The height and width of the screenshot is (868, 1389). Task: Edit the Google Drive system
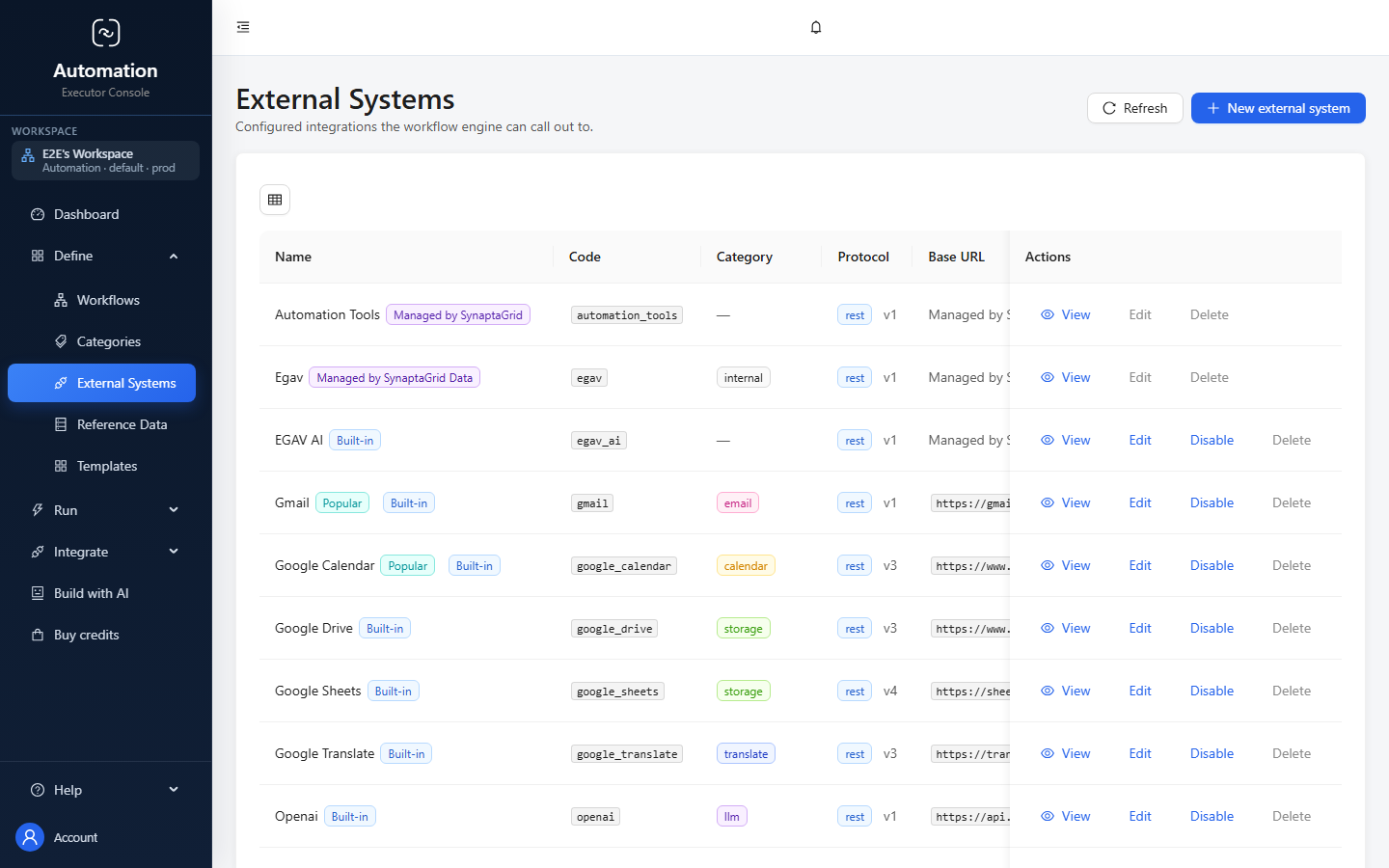point(1140,628)
